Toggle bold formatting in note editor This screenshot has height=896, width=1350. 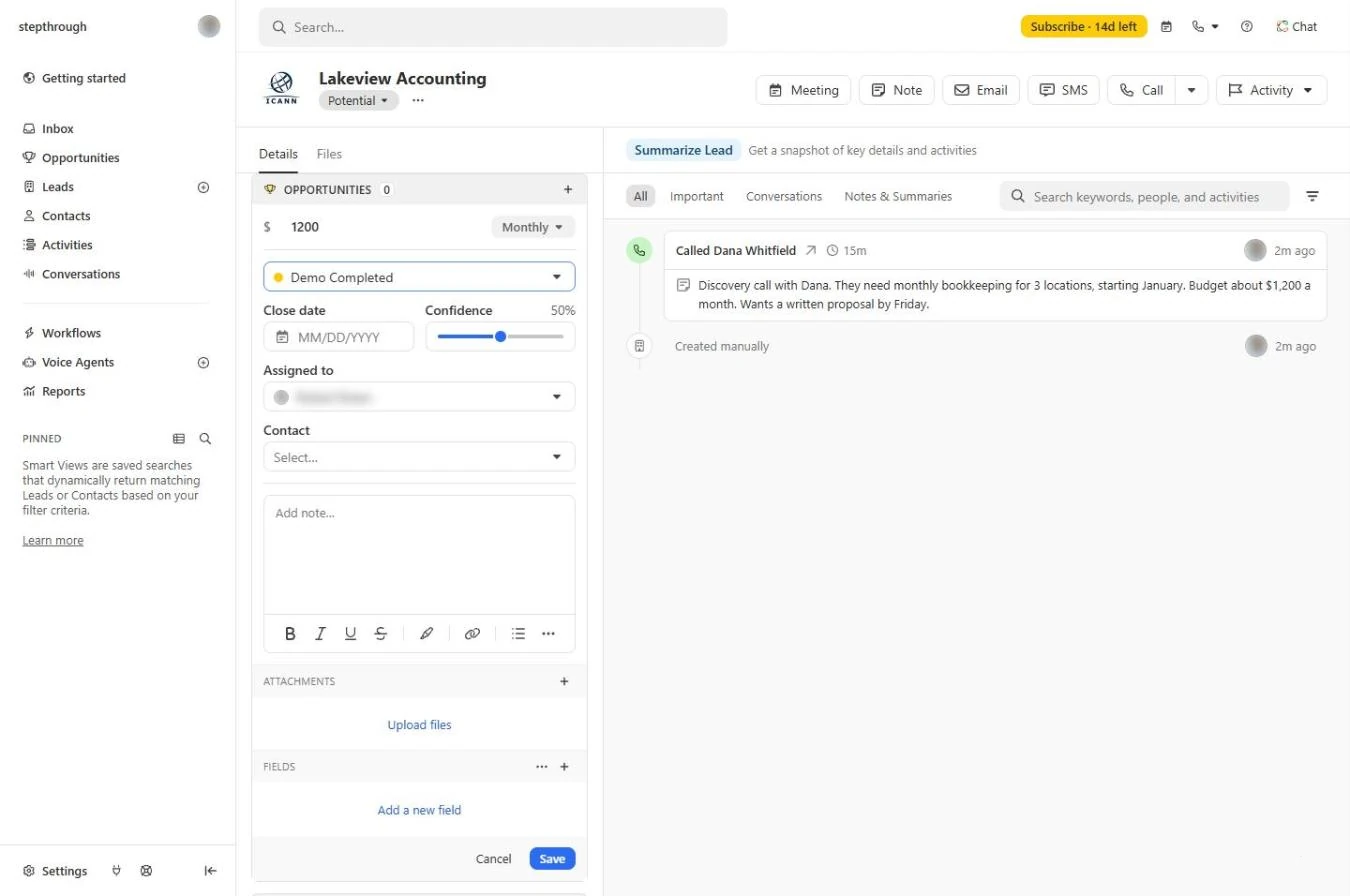(290, 633)
